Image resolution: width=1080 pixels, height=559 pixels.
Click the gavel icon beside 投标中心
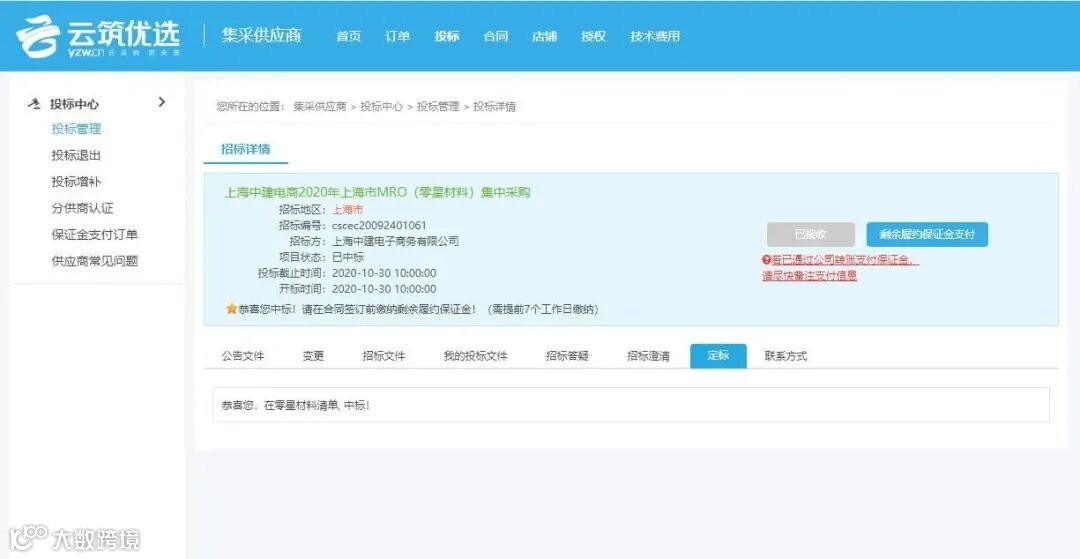(x=34, y=104)
